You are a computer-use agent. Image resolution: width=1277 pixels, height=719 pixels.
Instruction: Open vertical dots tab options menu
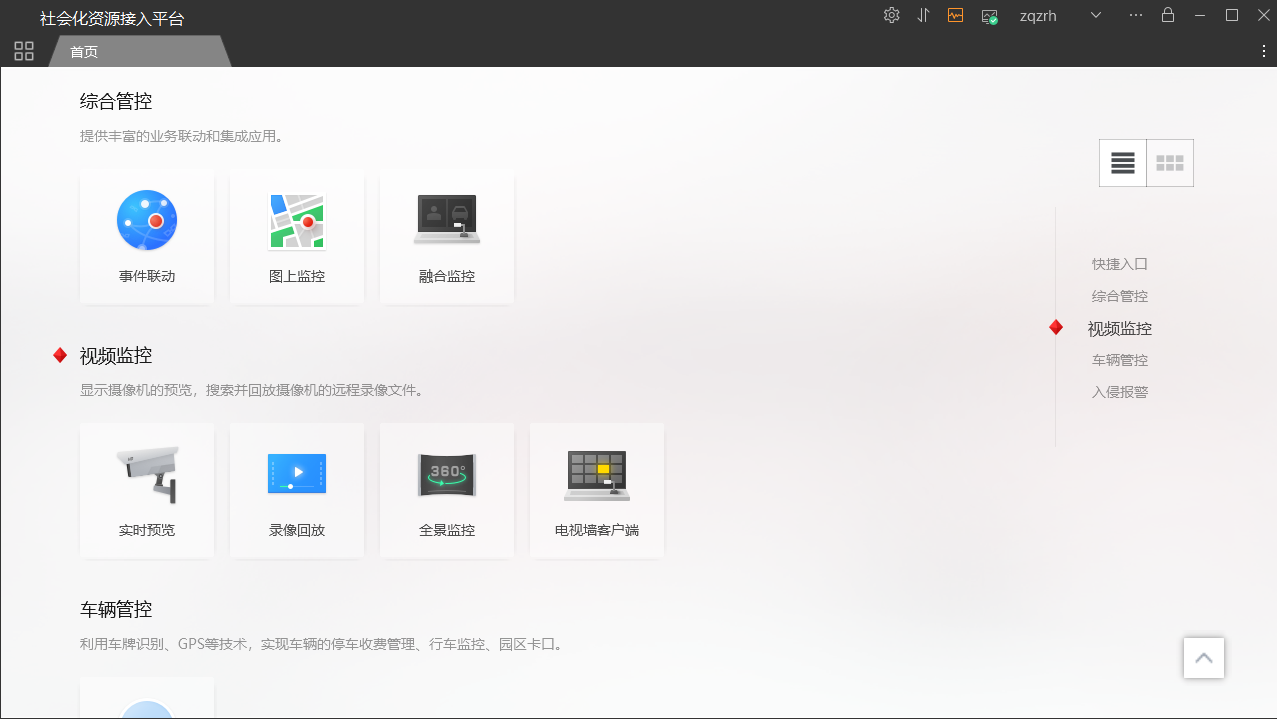pyautogui.click(x=1264, y=51)
